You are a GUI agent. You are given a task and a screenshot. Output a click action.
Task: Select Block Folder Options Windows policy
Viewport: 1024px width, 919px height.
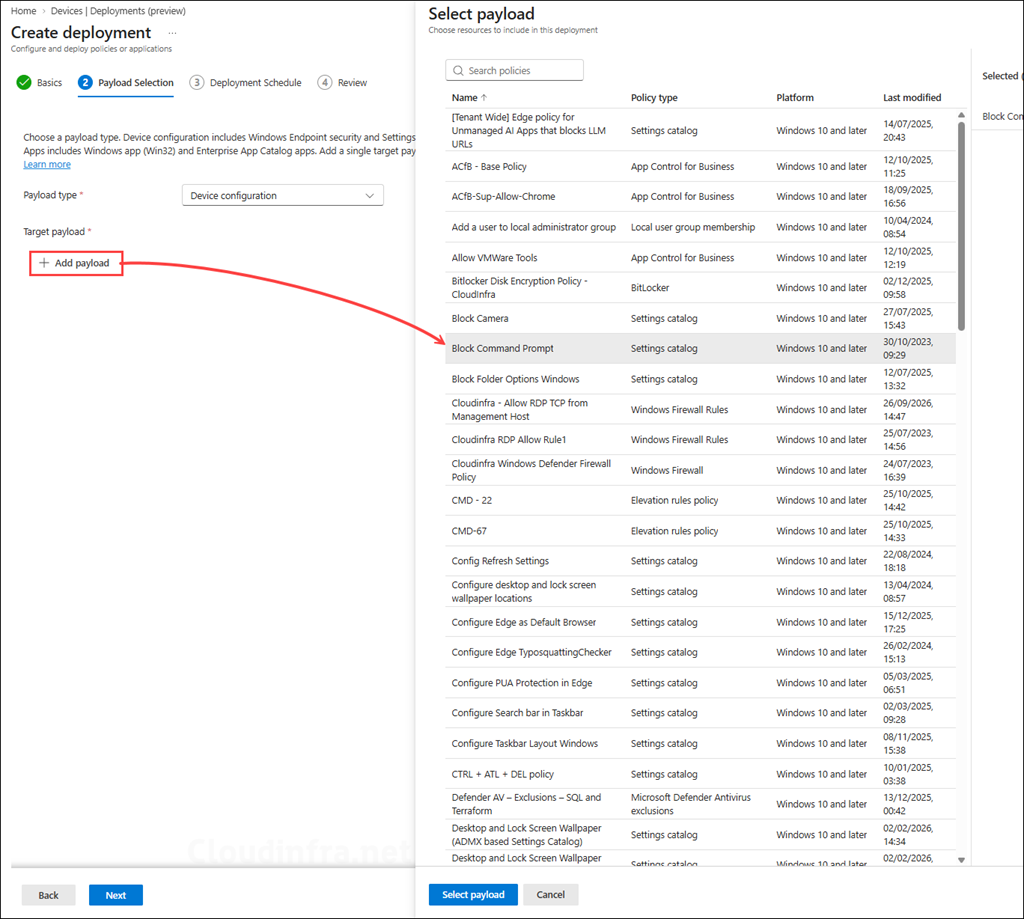(x=700, y=379)
